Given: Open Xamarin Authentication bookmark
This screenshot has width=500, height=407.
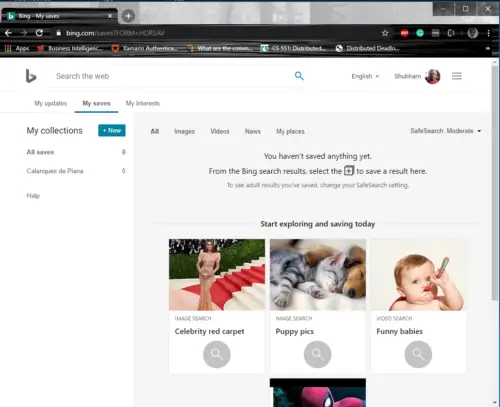Looking at the screenshot, I should pos(144,48).
